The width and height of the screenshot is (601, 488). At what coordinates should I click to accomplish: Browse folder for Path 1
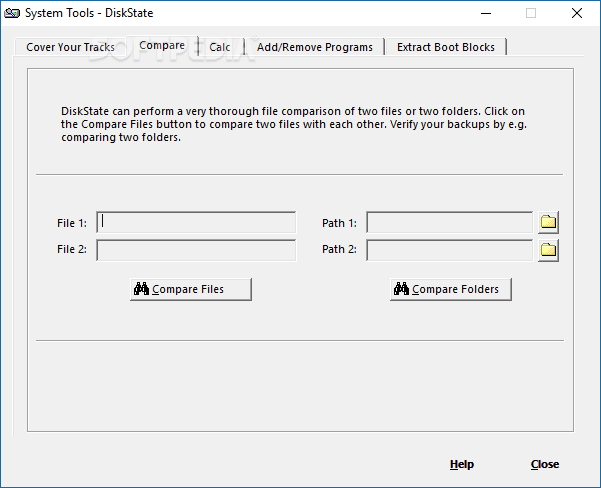click(548, 222)
